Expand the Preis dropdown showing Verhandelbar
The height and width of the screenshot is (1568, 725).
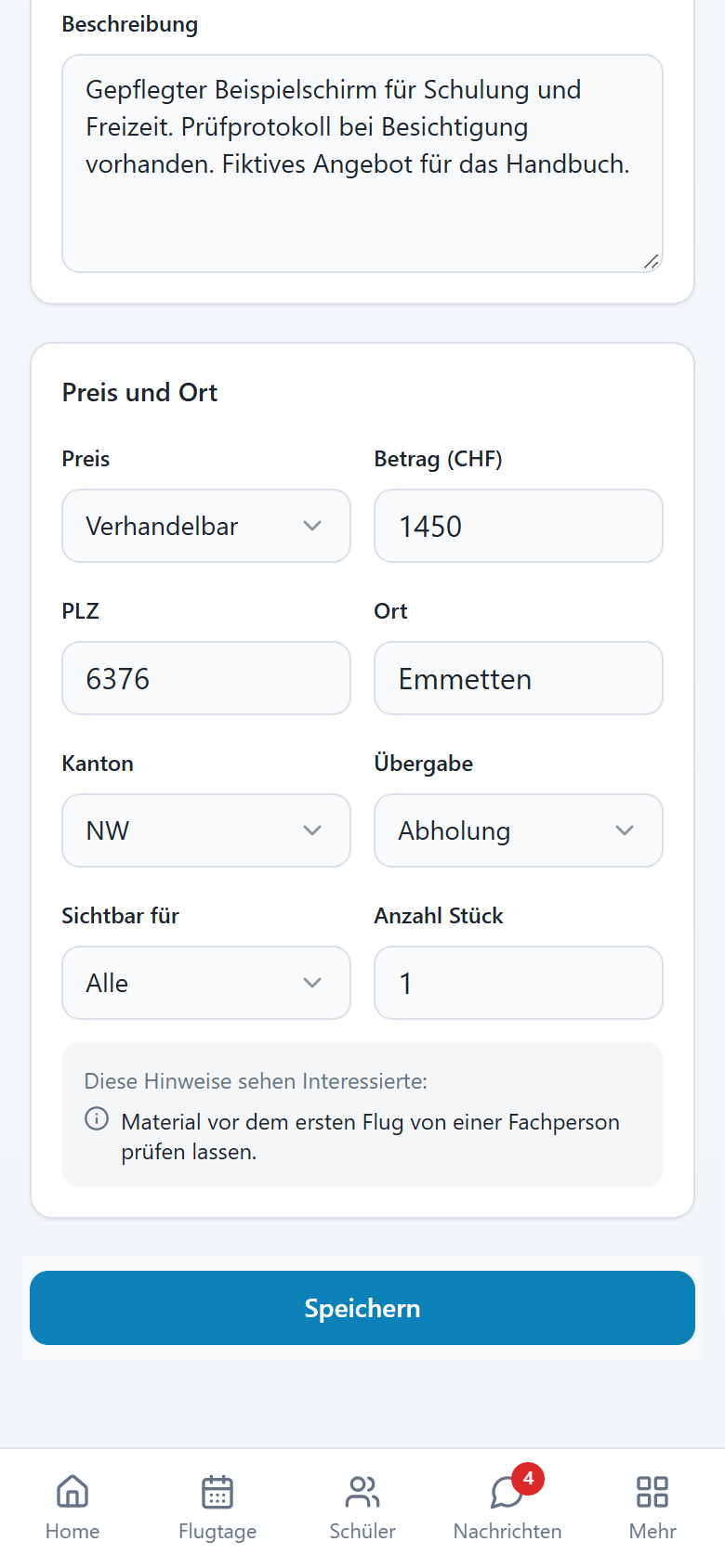[206, 526]
